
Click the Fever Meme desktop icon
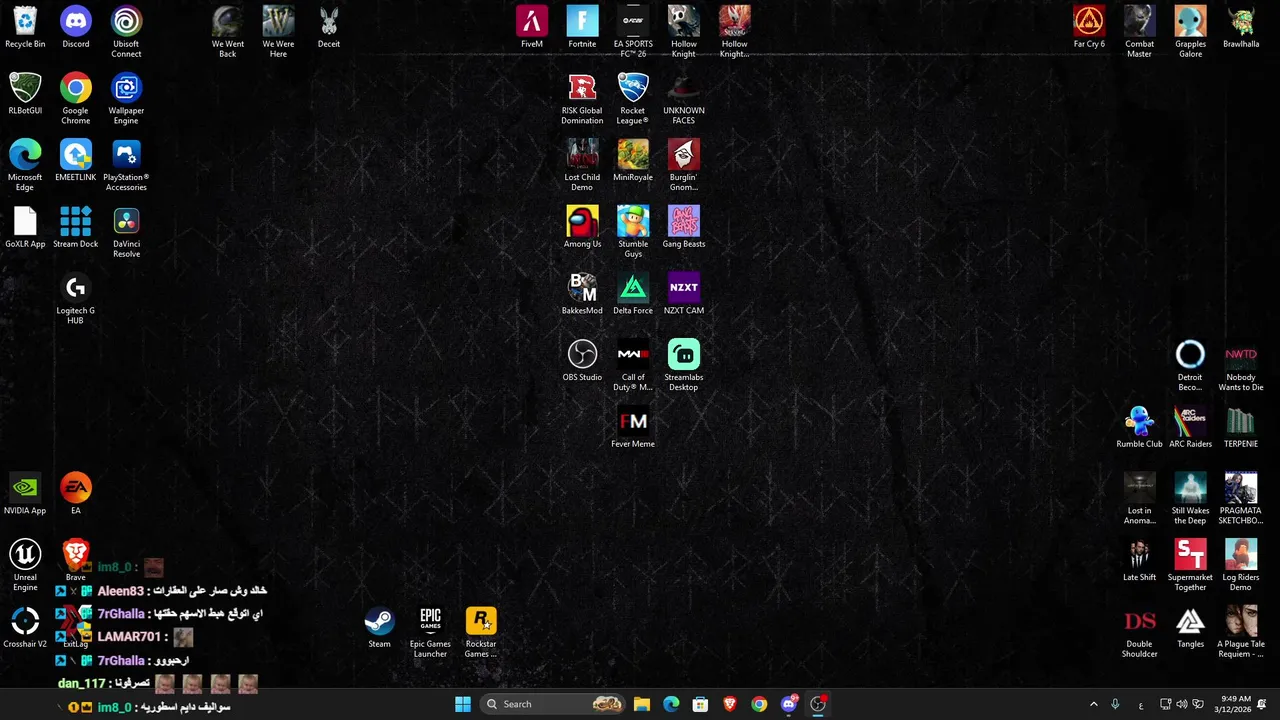pyautogui.click(x=633, y=427)
